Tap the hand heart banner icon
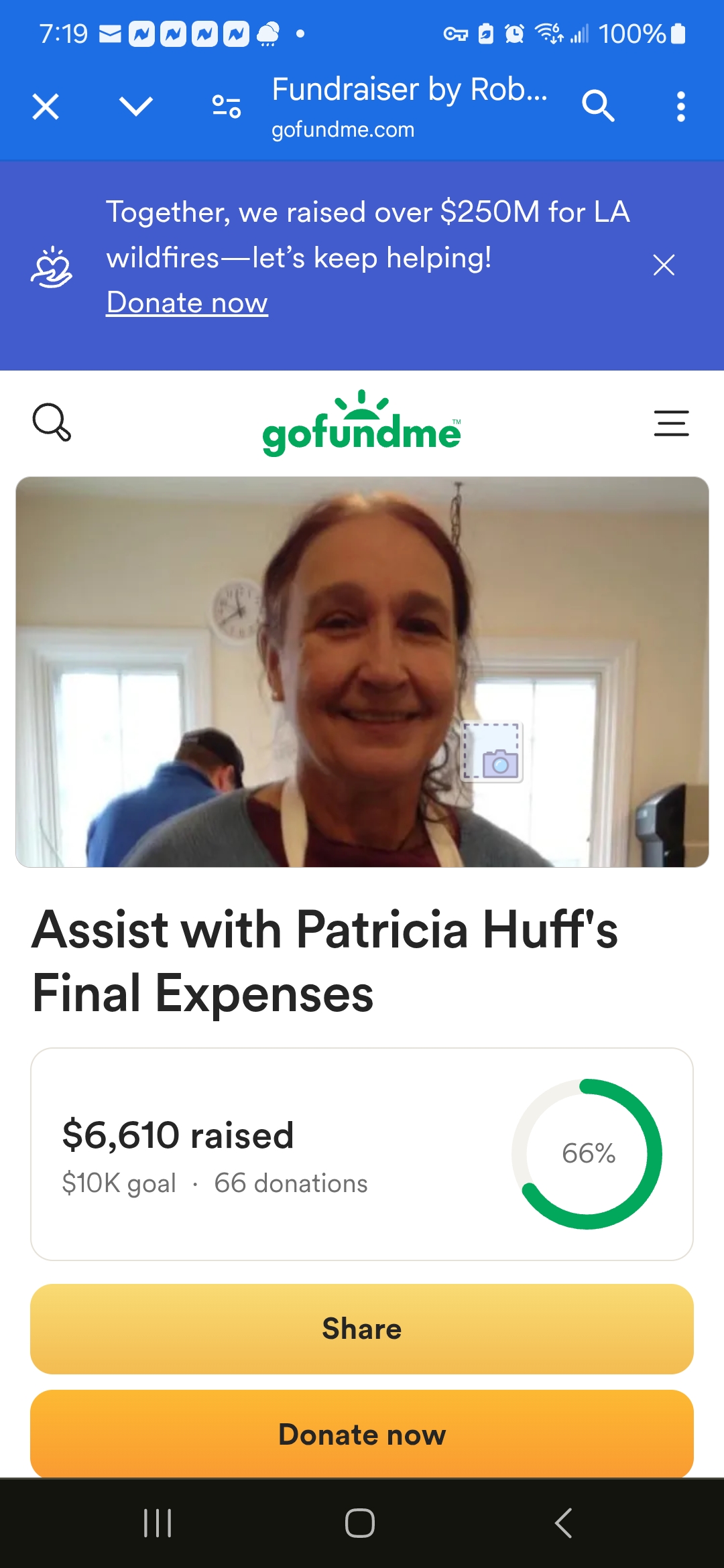Screen dimensions: 724x1568 click(x=52, y=267)
